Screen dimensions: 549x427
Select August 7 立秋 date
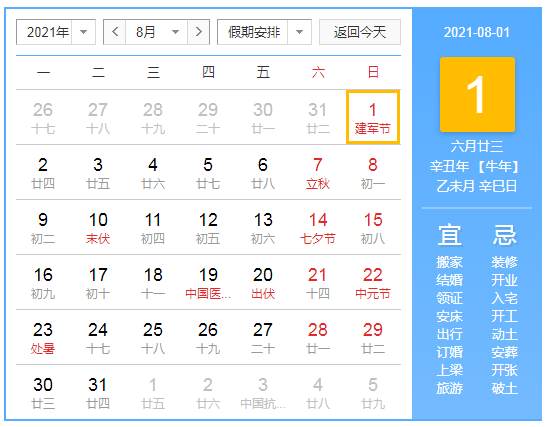pyautogui.click(x=318, y=173)
